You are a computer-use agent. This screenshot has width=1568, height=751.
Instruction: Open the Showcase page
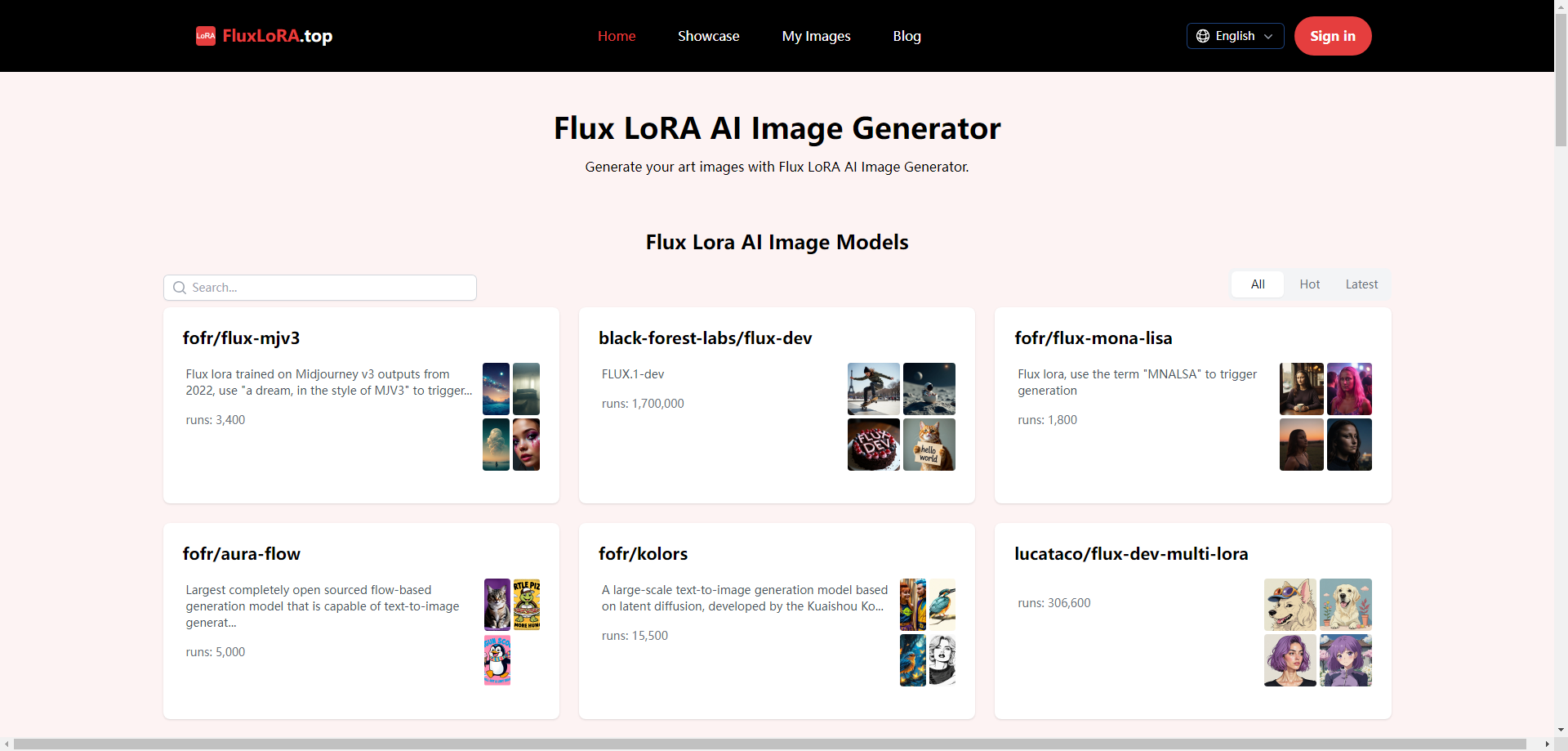(709, 36)
